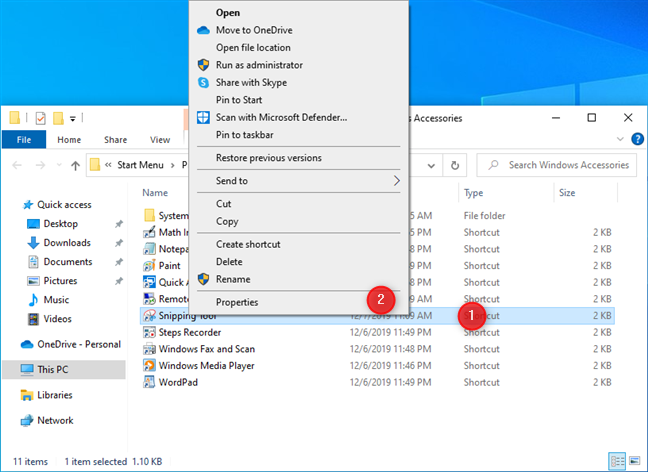Click Start Menu in address breadcrumb

pyautogui.click(x=140, y=165)
